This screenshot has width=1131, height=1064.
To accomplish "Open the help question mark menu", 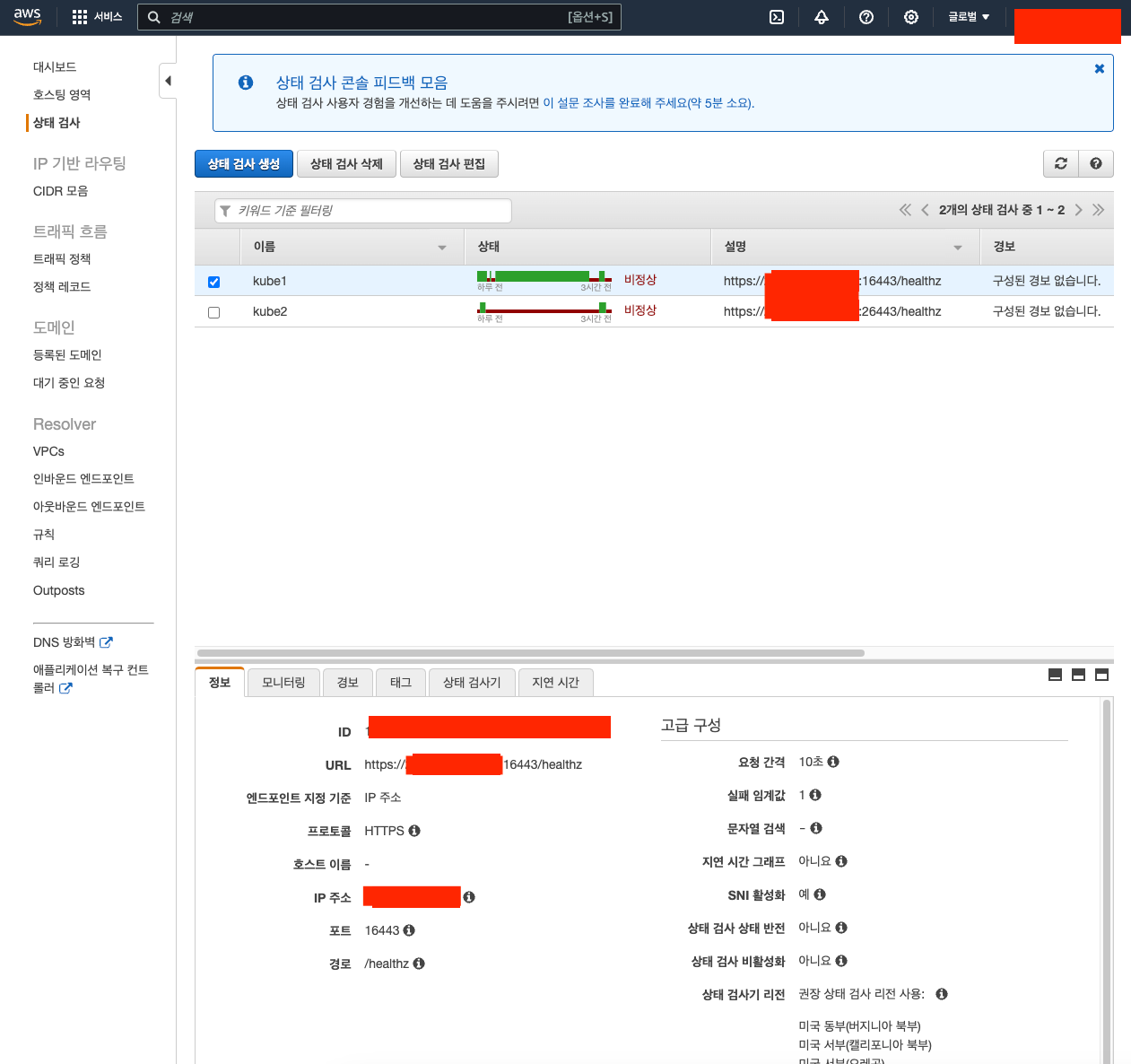I will click(x=866, y=17).
